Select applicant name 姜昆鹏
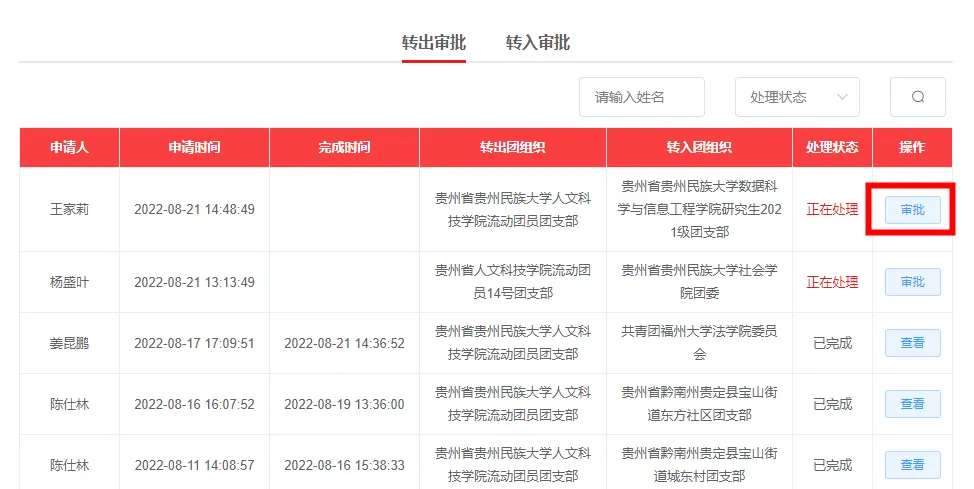 pyautogui.click(x=70, y=343)
